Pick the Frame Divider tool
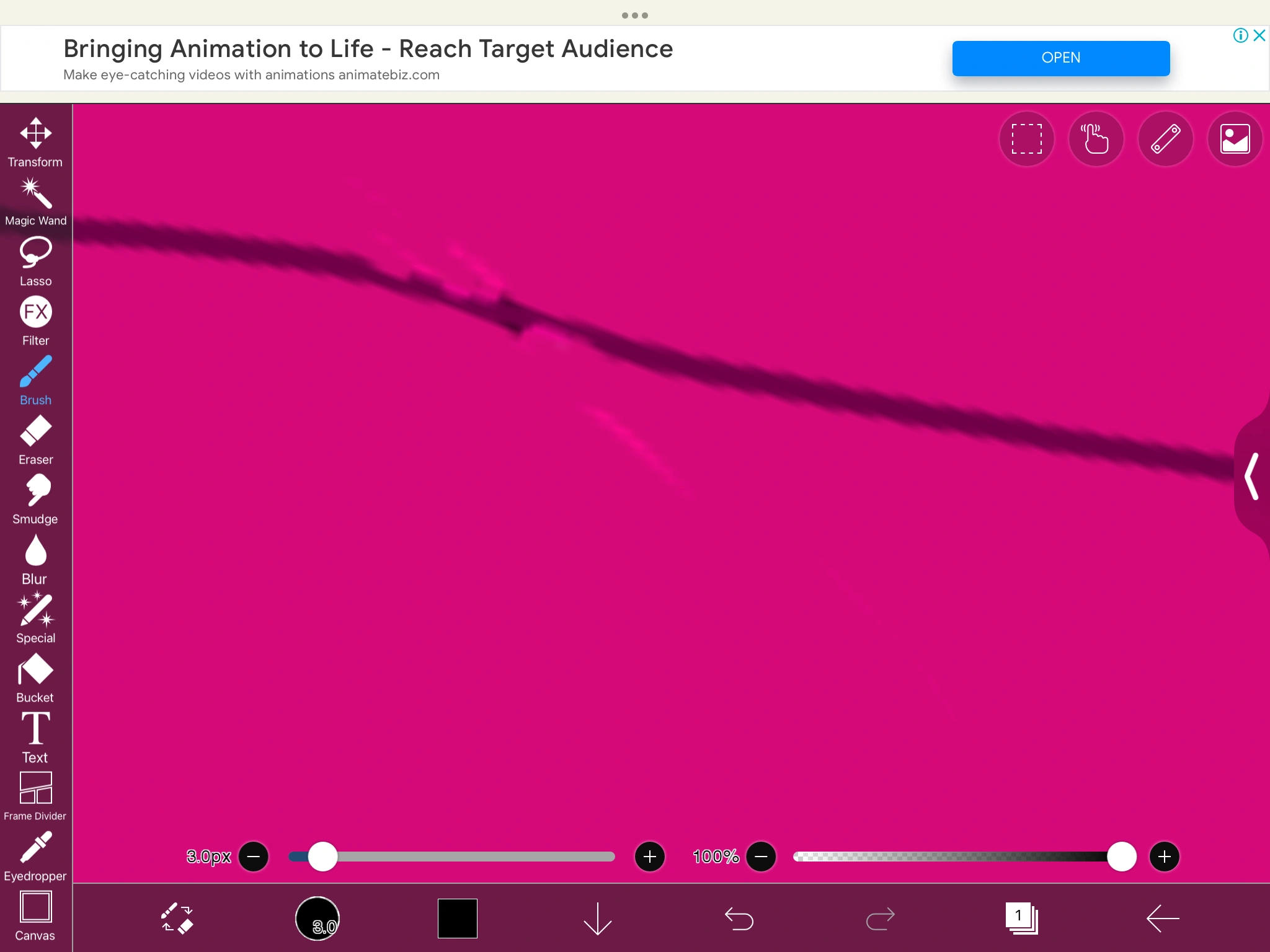Image resolution: width=1270 pixels, height=952 pixels. 35,796
